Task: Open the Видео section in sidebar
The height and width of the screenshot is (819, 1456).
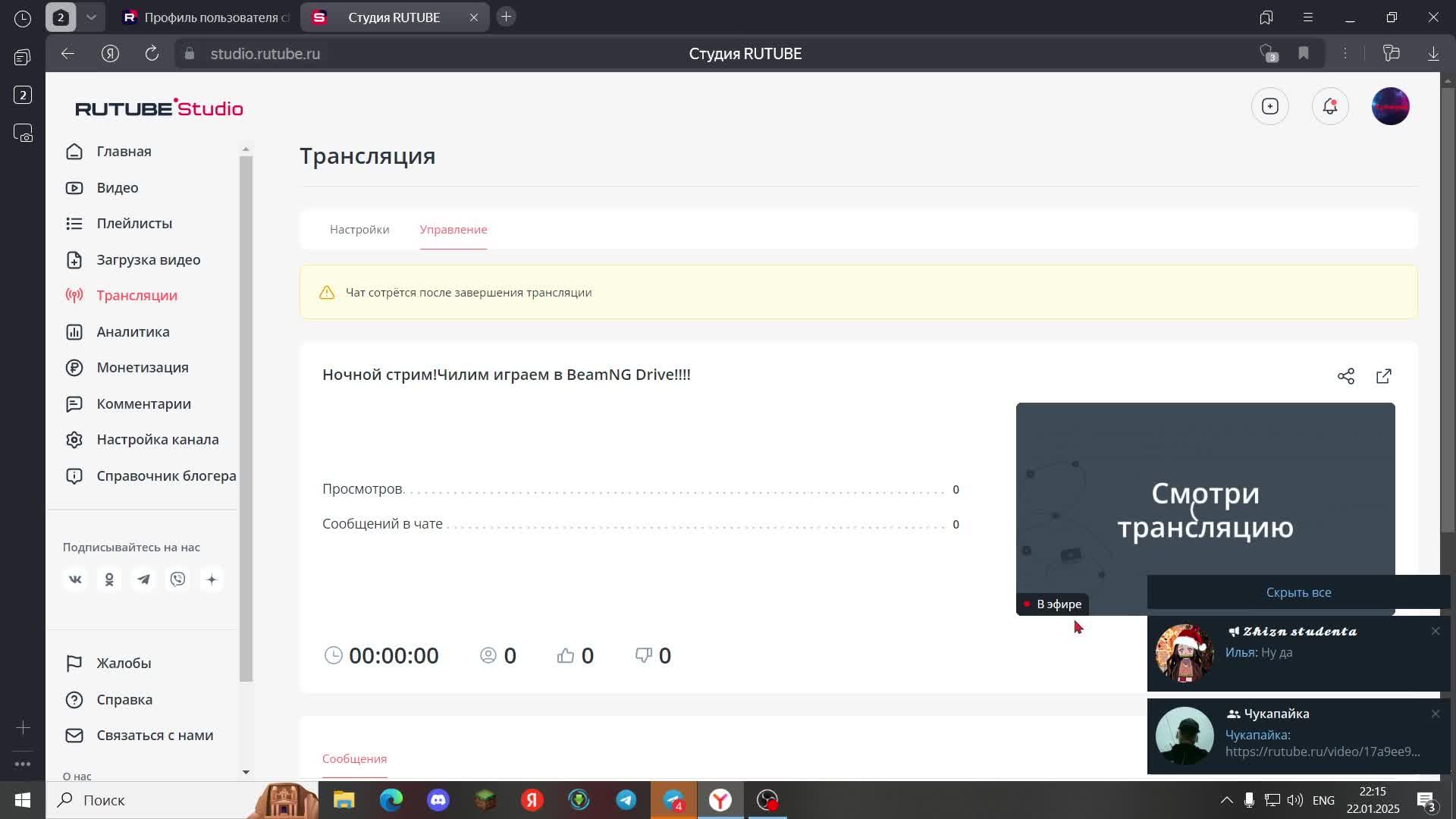Action: (117, 188)
